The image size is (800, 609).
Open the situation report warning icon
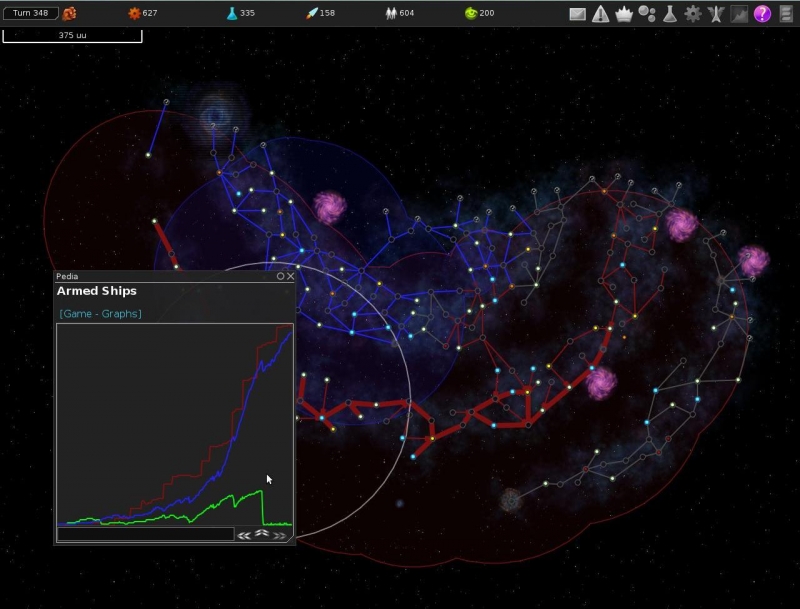tap(601, 14)
